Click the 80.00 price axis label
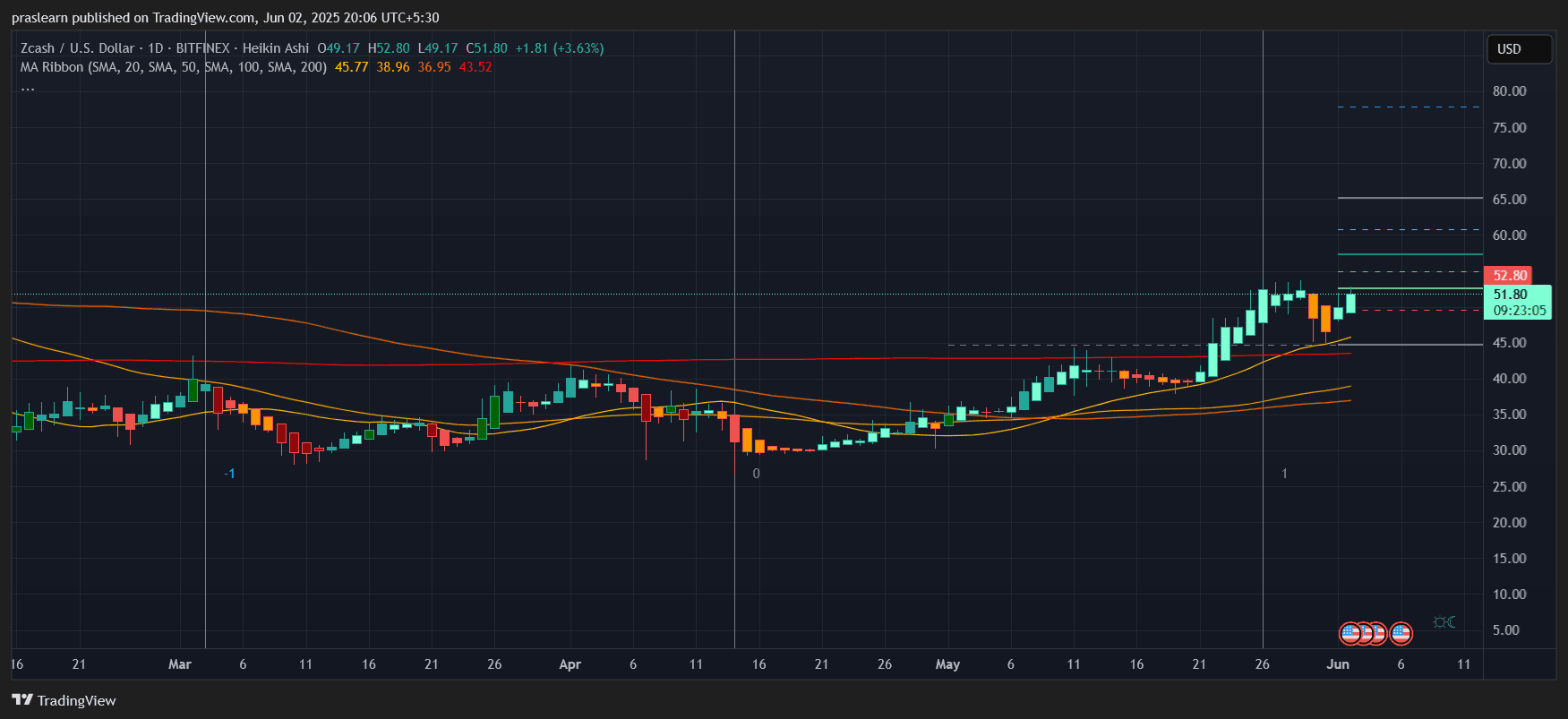1568x719 pixels. (1510, 91)
